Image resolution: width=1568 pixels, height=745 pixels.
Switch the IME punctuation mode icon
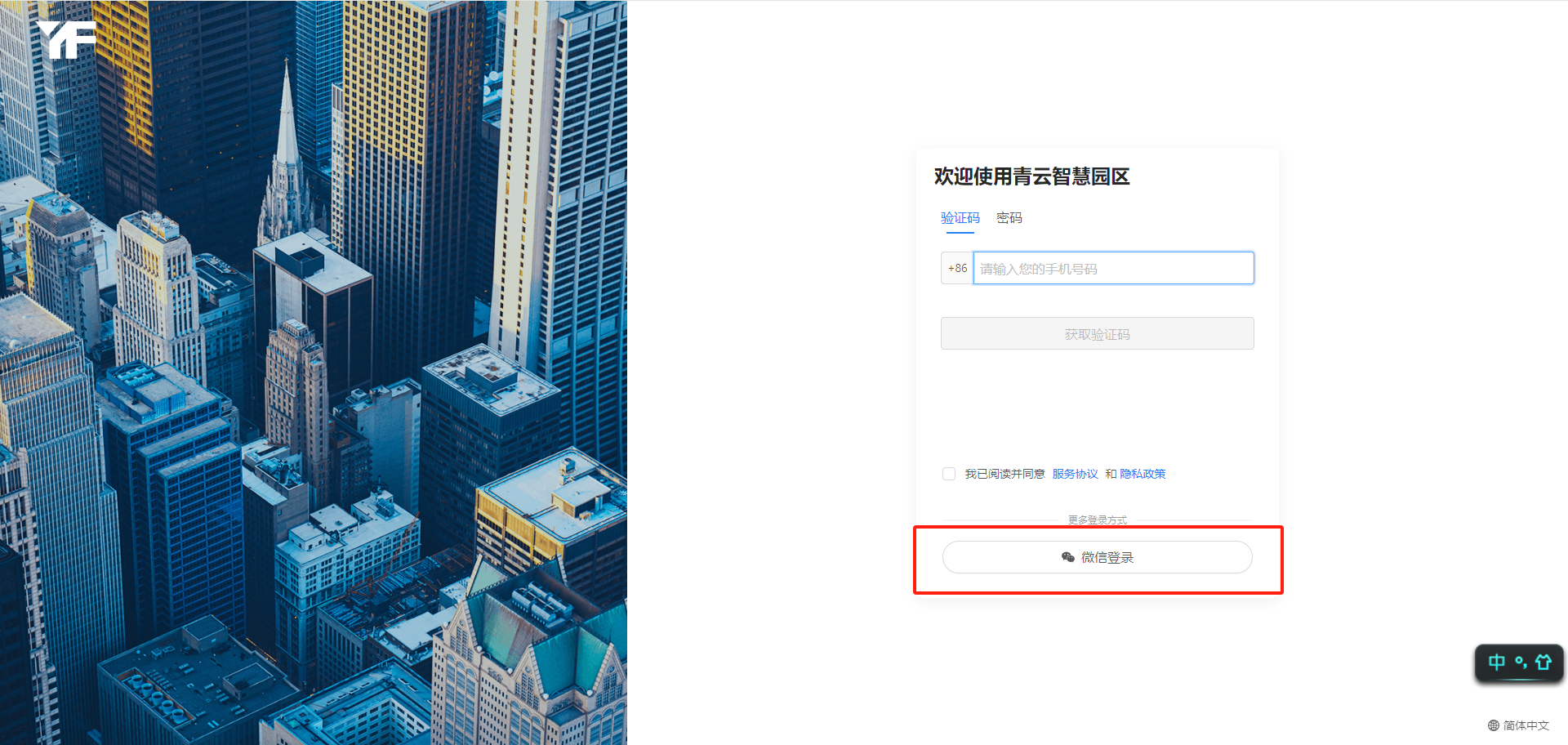[1521, 662]
